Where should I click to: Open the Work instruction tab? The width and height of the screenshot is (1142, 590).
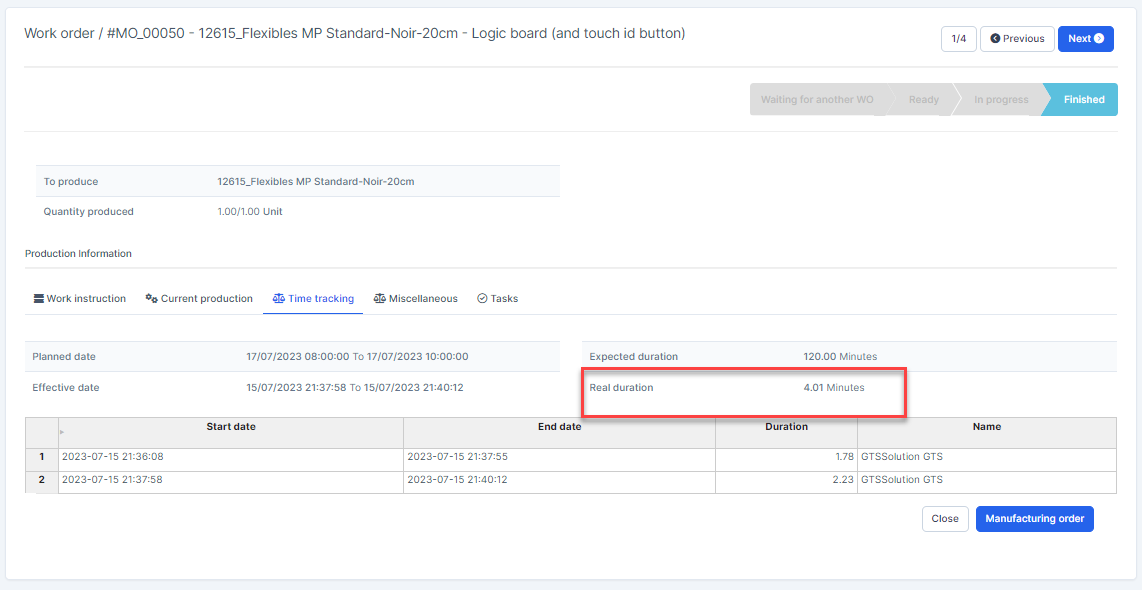(86, 299)
